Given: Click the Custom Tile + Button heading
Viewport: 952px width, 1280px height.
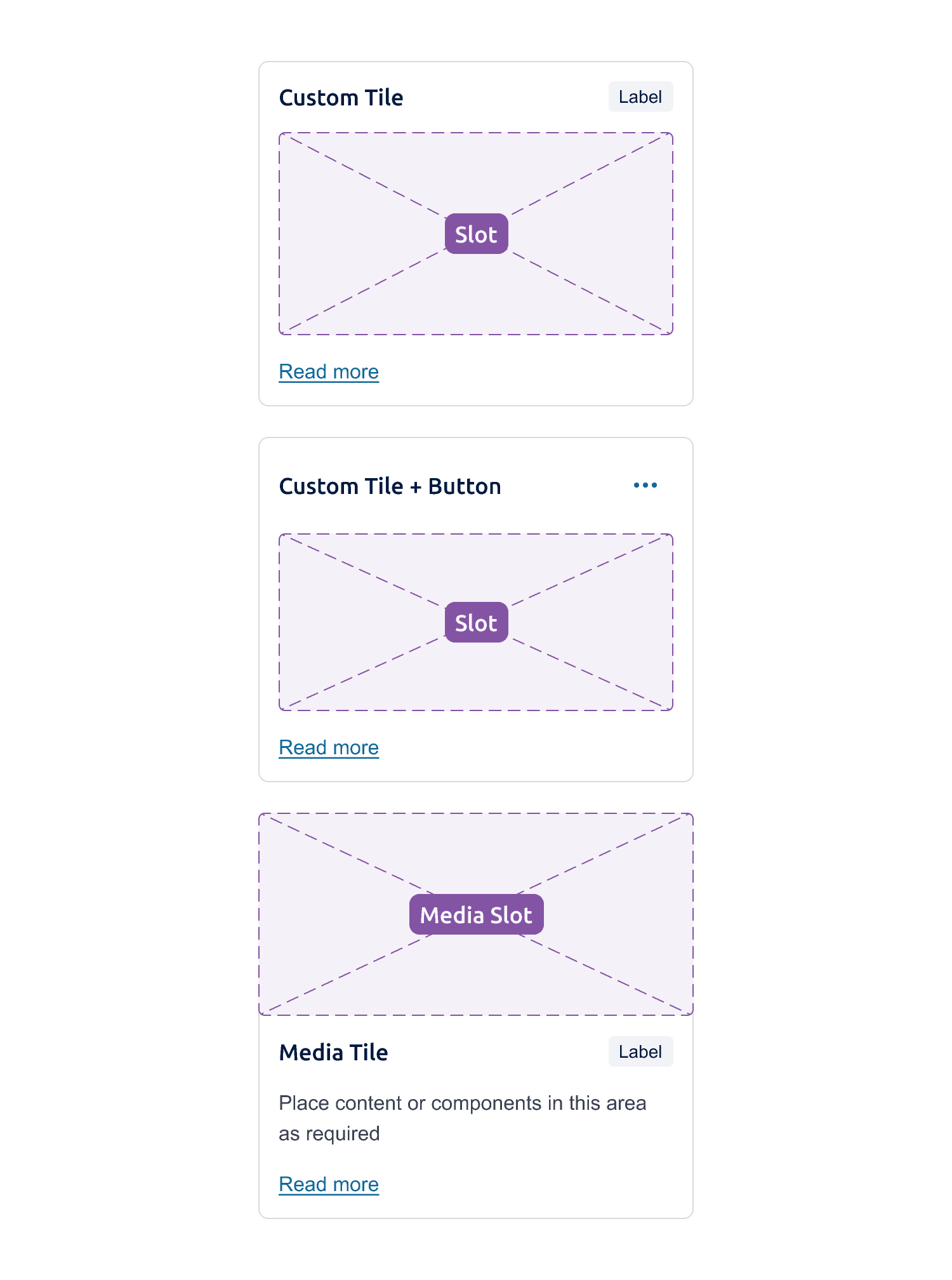Looking at the screenshot, I should pos(390,486).
